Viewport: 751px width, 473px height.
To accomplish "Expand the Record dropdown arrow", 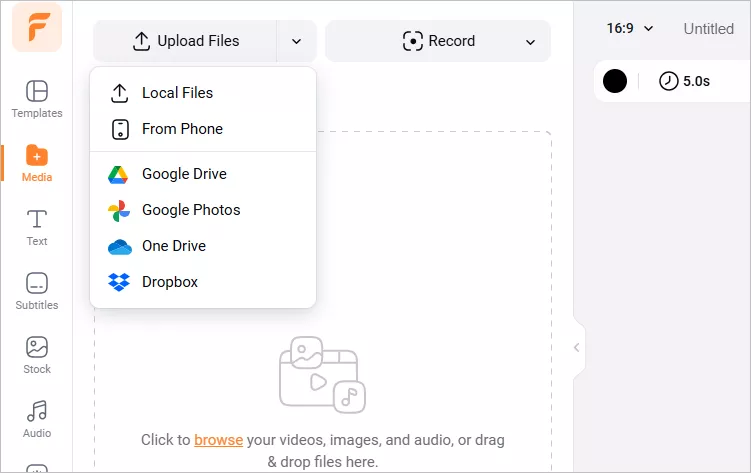I will 530,42.
